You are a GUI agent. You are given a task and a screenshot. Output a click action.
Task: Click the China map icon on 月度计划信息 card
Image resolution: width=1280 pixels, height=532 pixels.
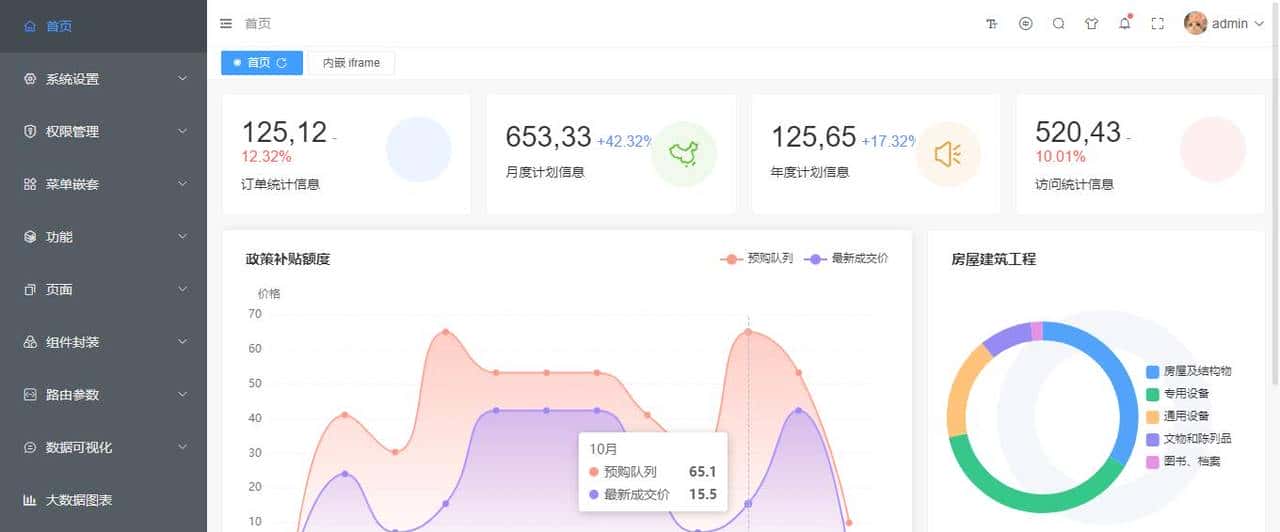[x=684, y=154]
